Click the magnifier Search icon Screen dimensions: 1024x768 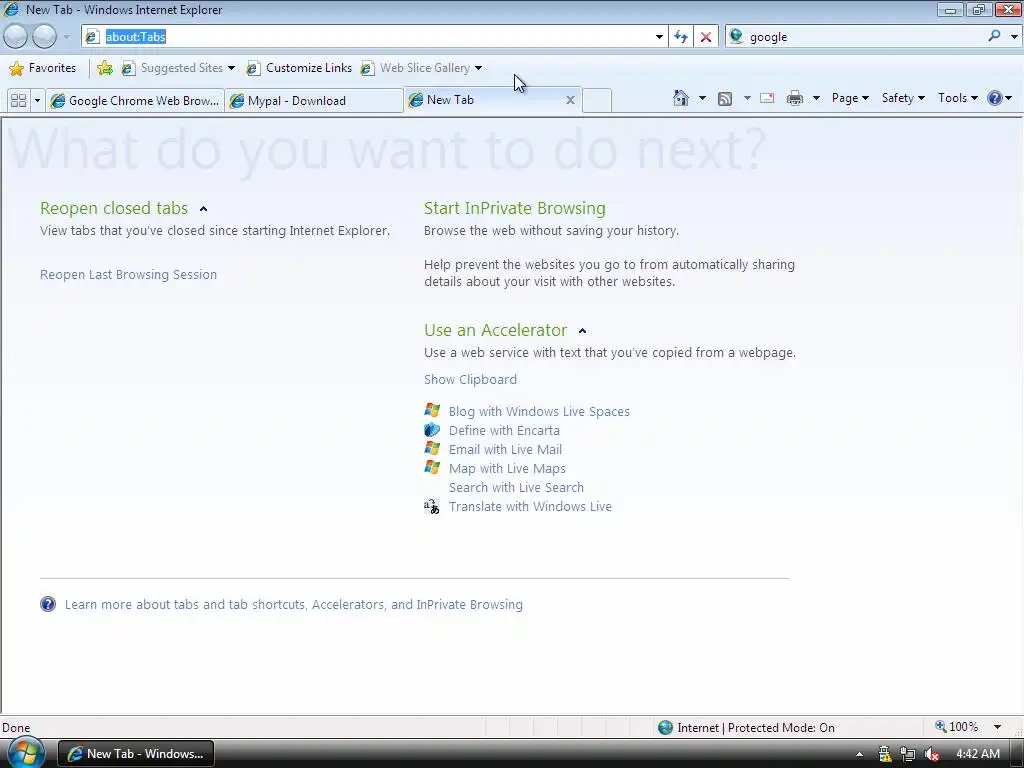[x=994, y=37]
